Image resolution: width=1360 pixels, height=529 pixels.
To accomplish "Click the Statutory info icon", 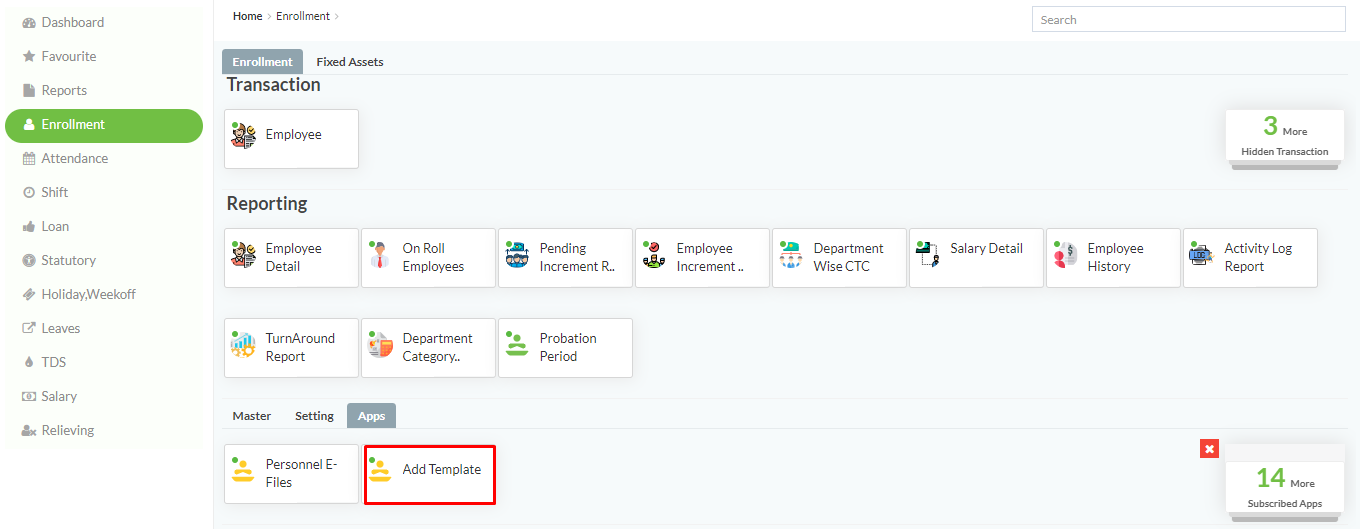I will (29, 260).
